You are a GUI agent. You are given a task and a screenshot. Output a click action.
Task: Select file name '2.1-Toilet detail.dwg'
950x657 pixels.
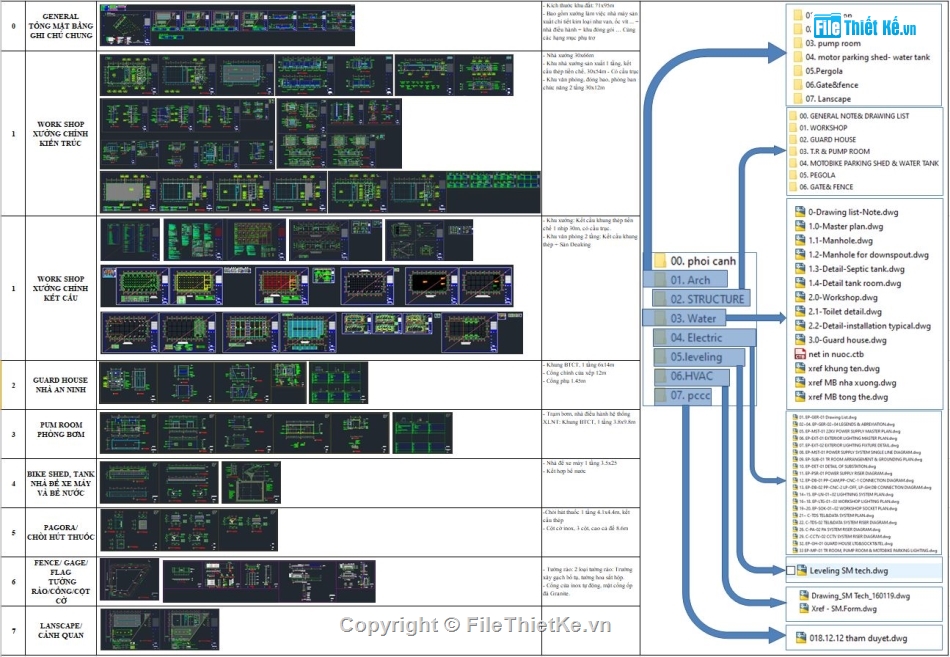[x=845, y=312]
